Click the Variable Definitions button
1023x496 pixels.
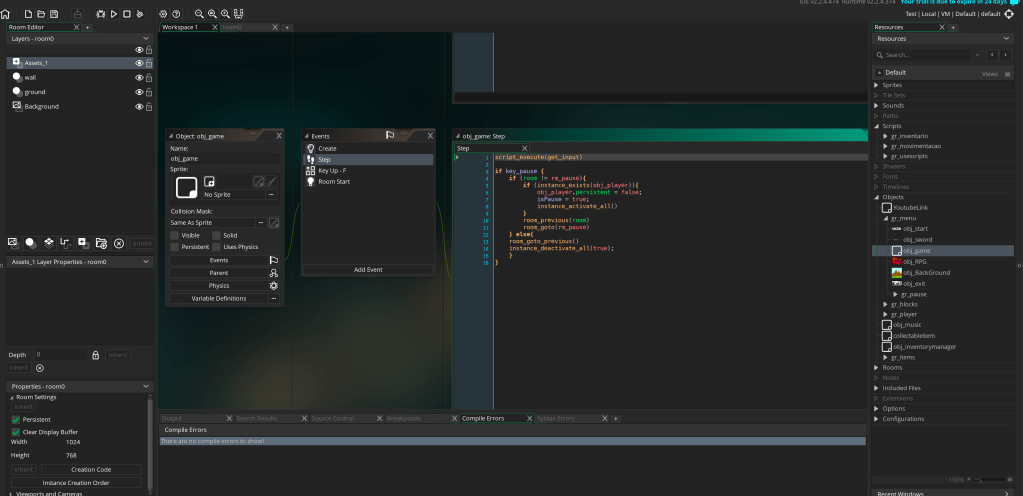pos(218,298)
